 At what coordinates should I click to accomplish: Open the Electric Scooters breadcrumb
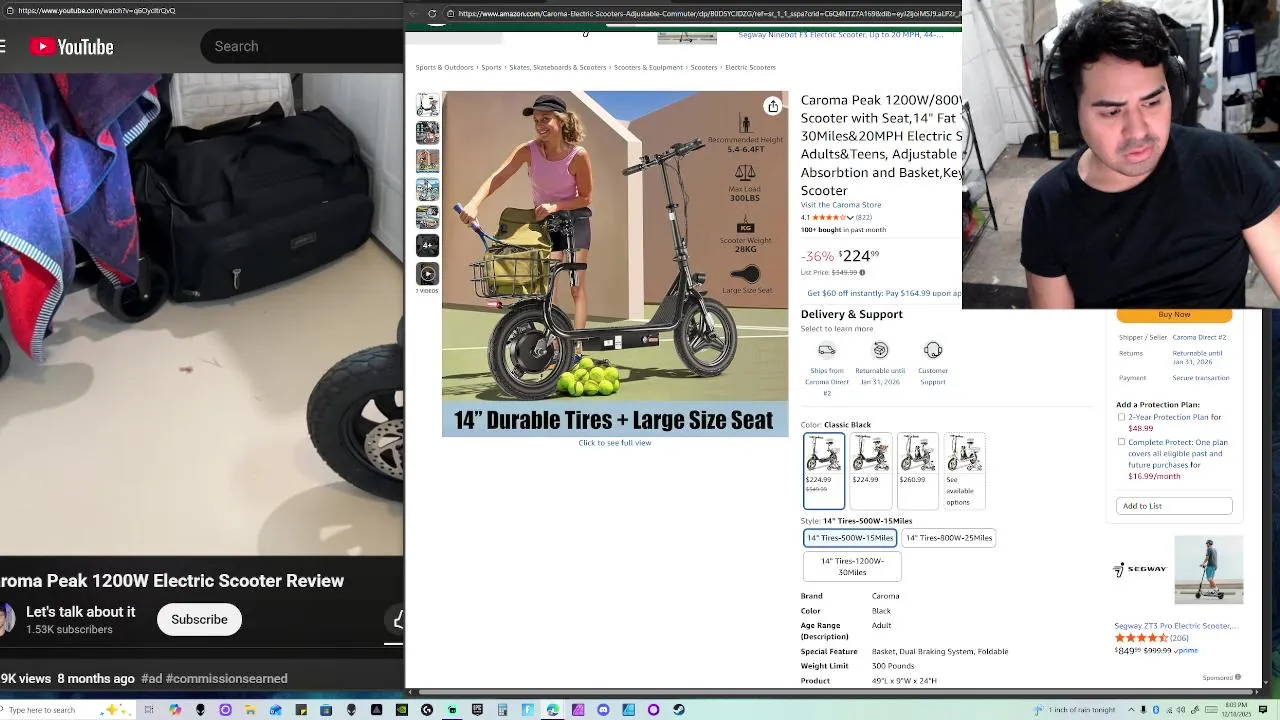tap(750, 68)
